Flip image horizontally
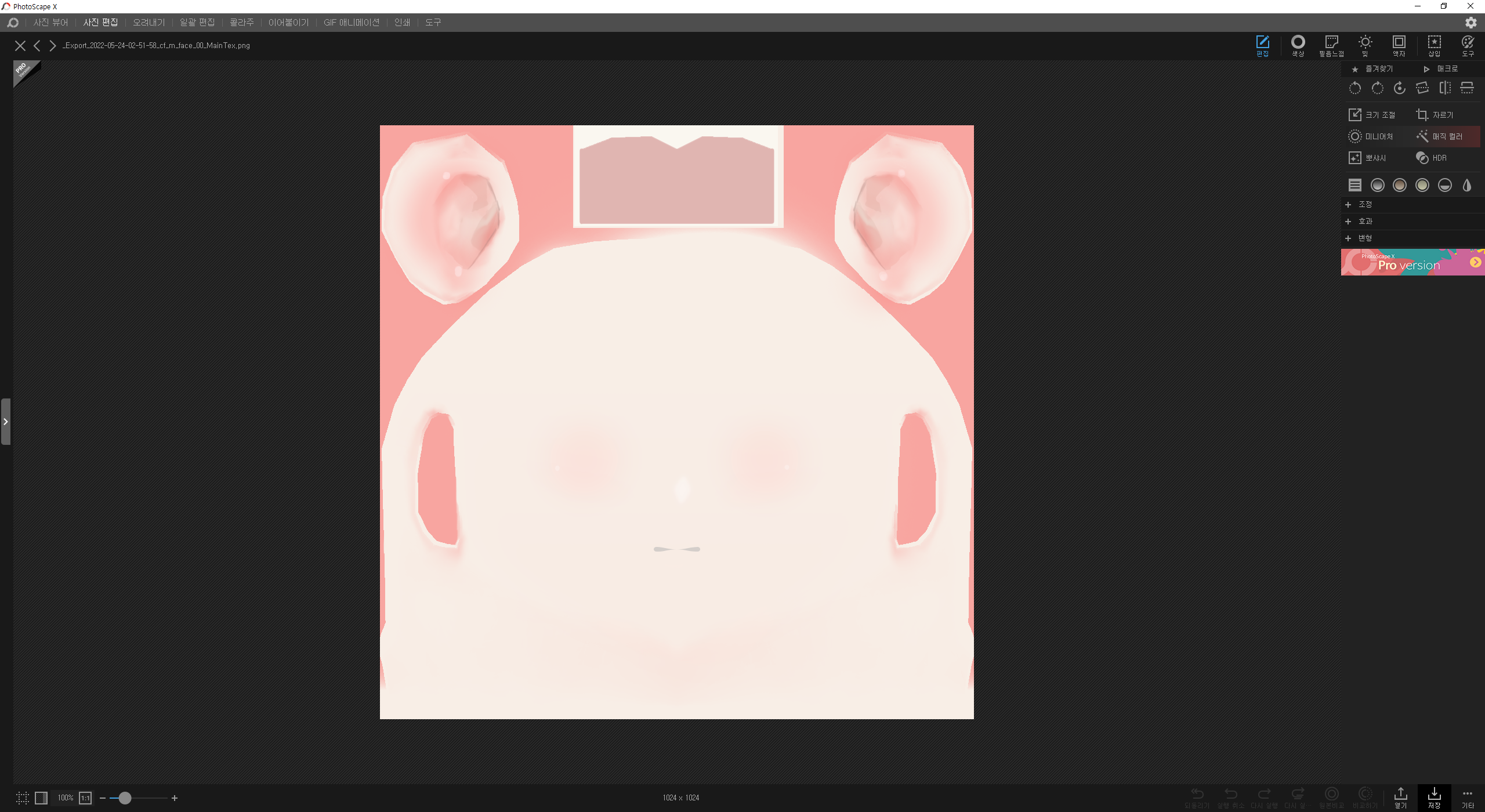 tap(1445, 88)
